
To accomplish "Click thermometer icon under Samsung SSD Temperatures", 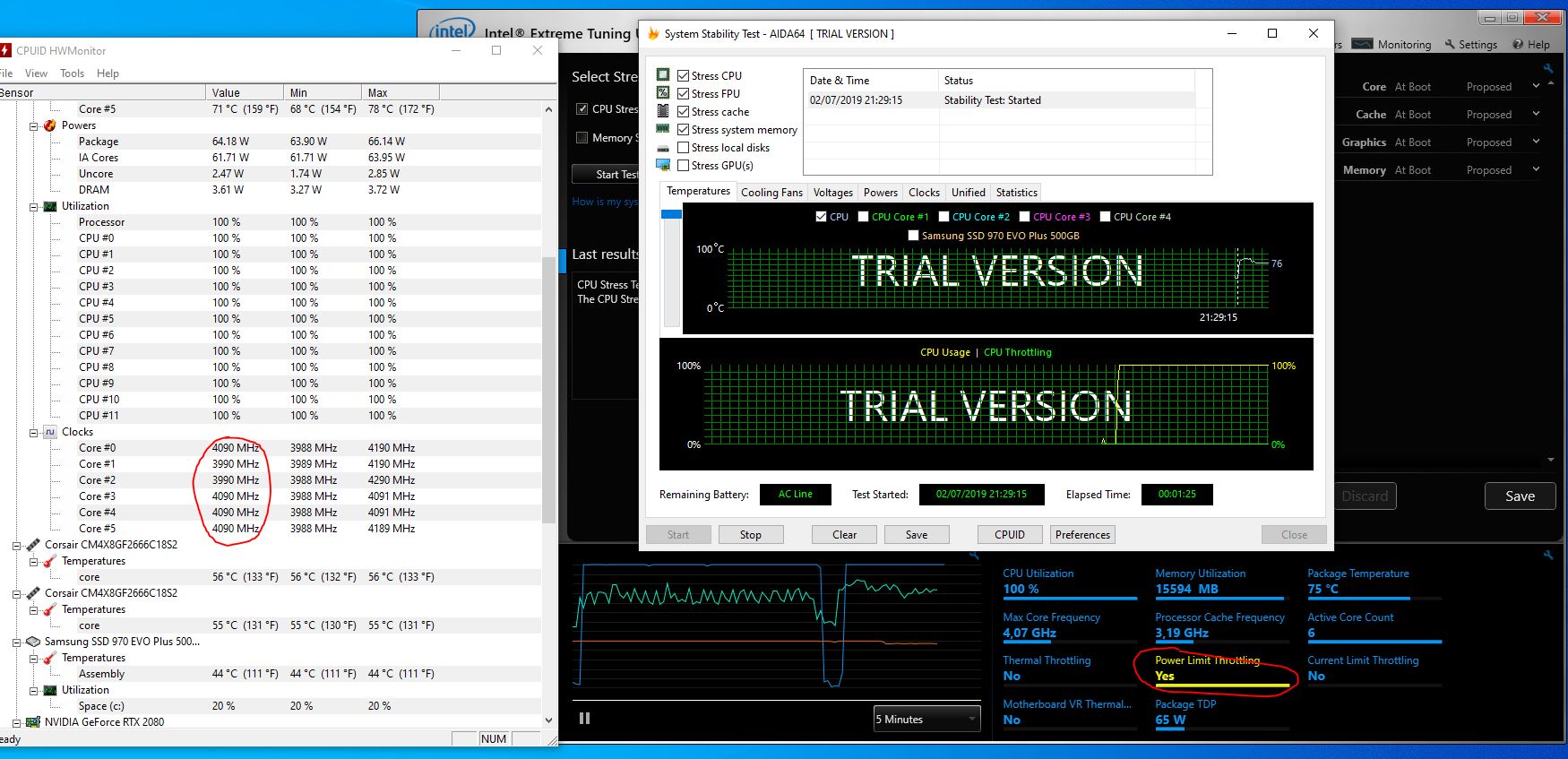I will click(x=50, y=658).
